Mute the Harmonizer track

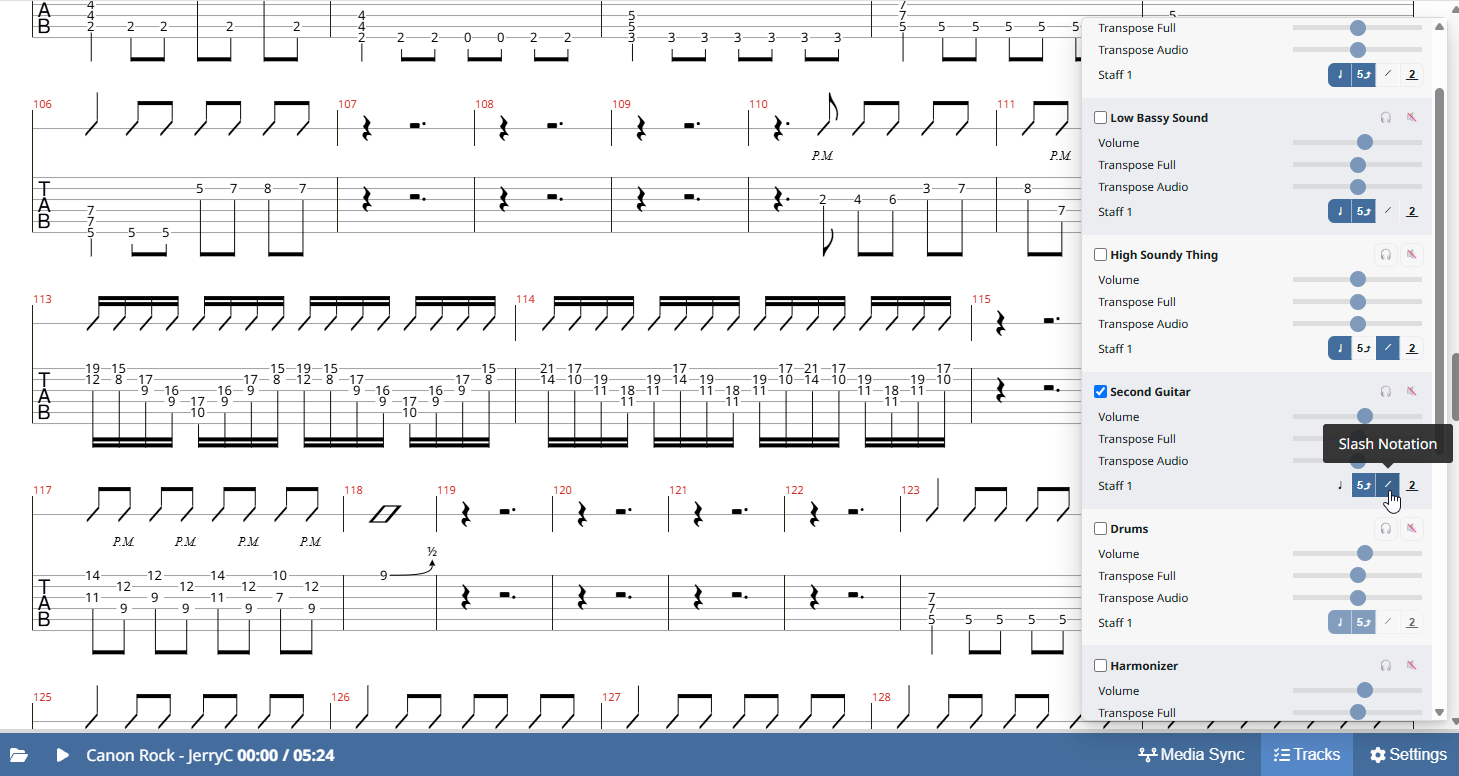(x=1411, y=666)
